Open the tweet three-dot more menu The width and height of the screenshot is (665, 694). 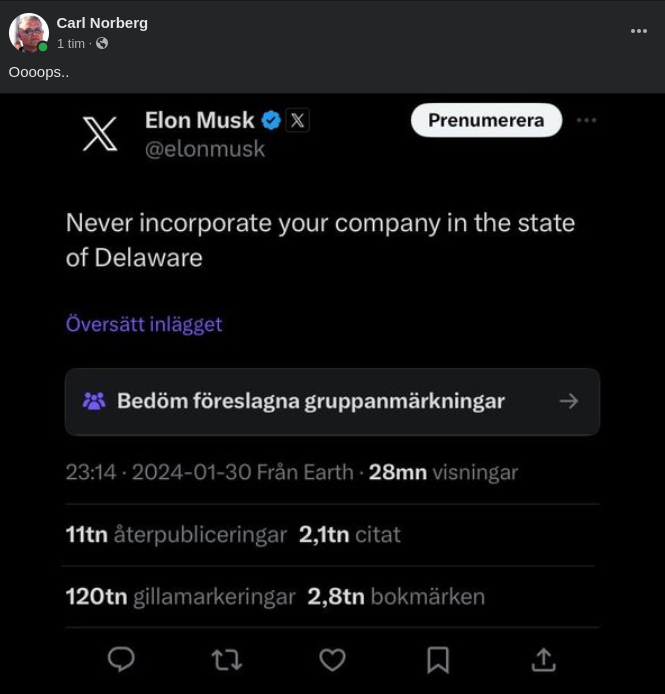click(587, 120)
